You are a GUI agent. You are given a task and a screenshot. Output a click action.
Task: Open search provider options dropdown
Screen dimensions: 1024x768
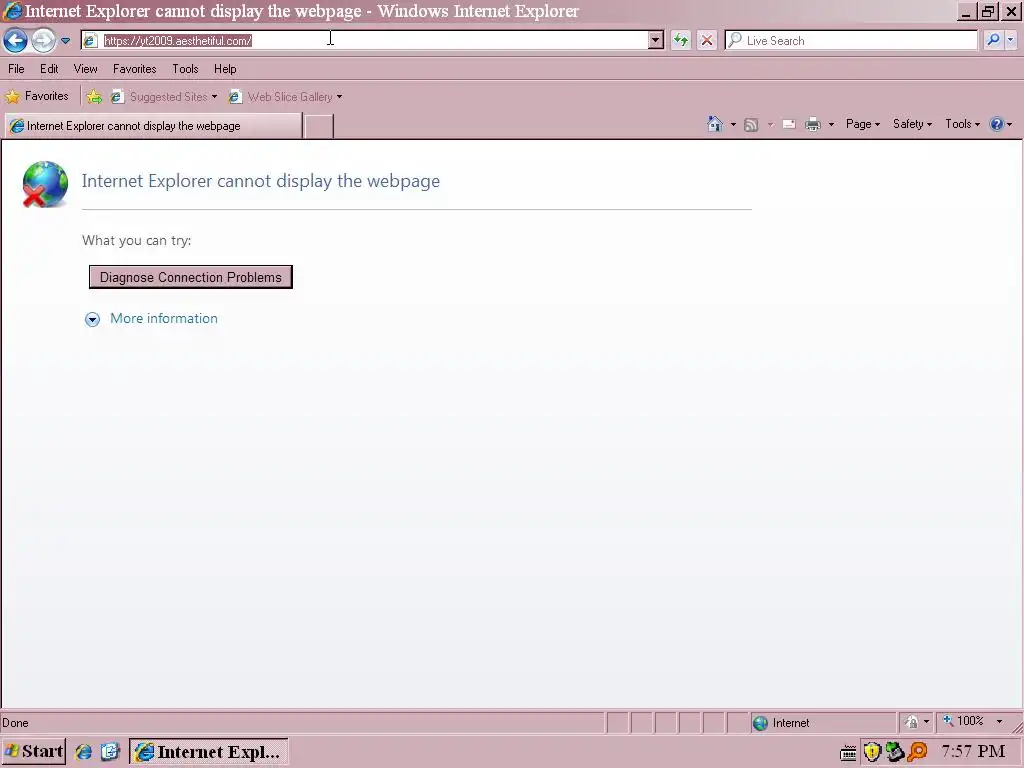1011,40
